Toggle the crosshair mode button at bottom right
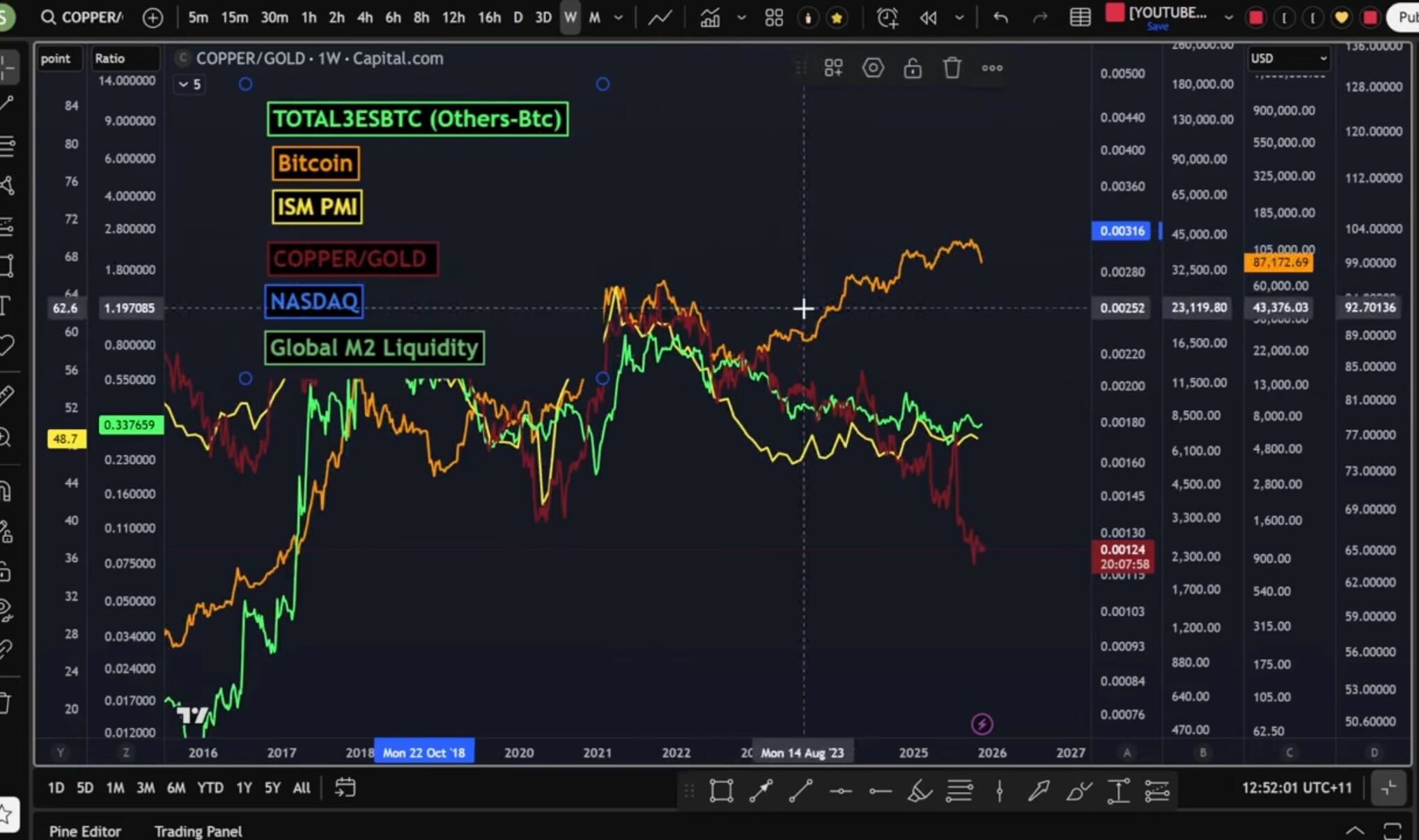This screenshot has height=840, width=1419. click(x=1388, y=788)
